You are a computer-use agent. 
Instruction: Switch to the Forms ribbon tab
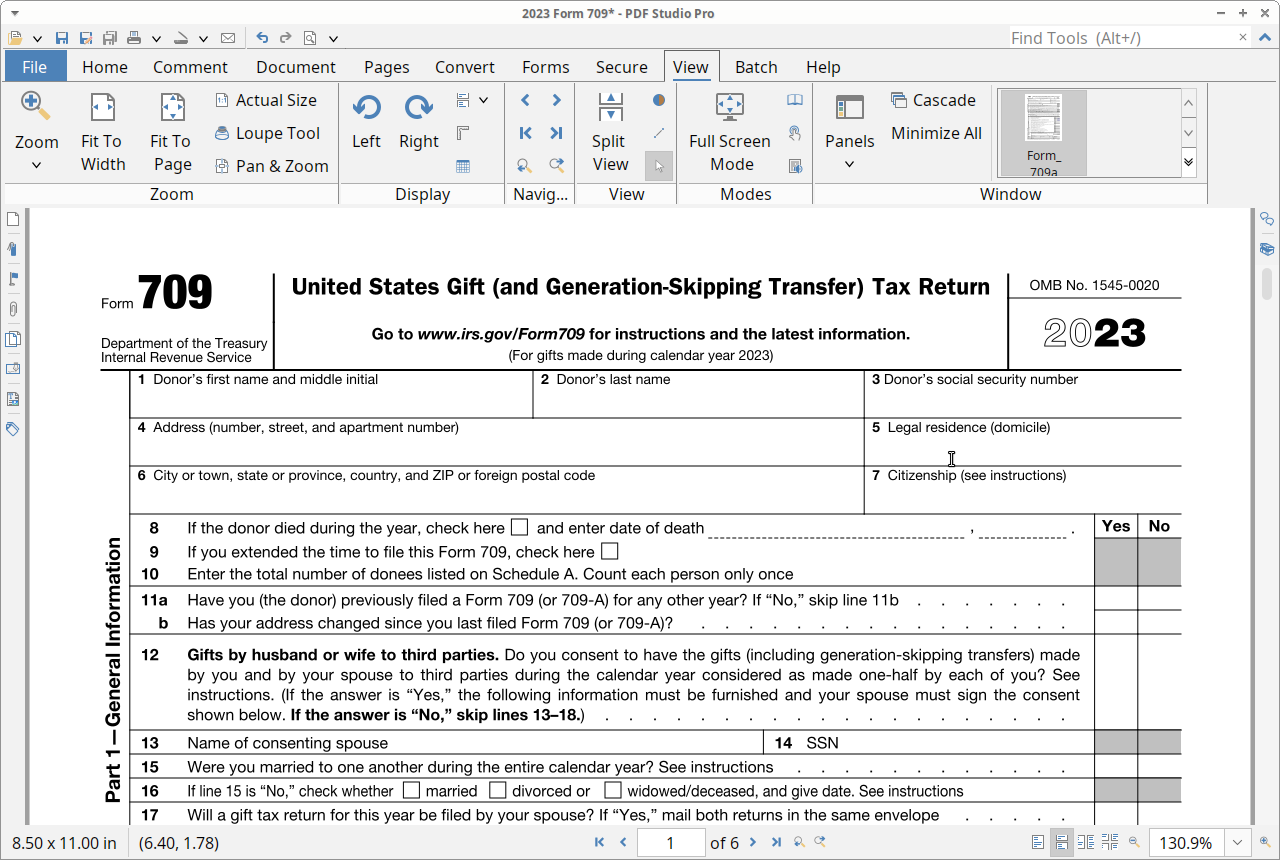[x=545, y=66]
